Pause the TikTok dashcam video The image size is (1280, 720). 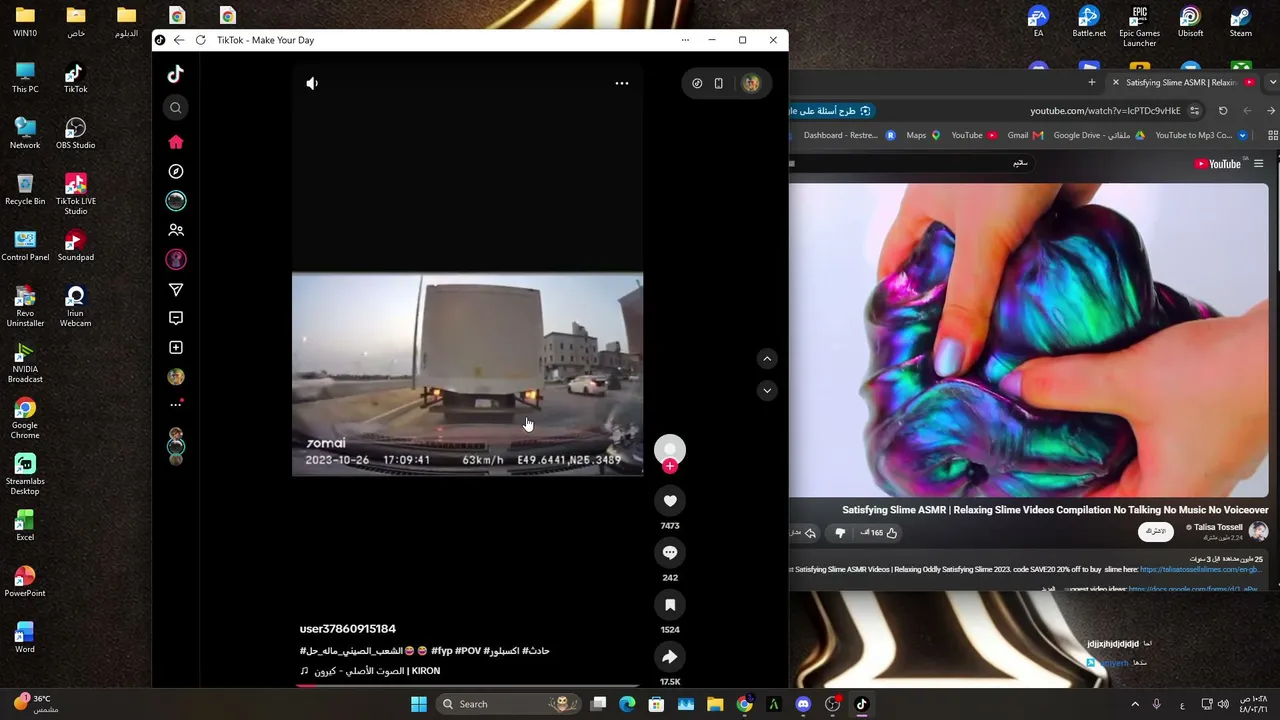pyautogui.click(x=467, y=373)
